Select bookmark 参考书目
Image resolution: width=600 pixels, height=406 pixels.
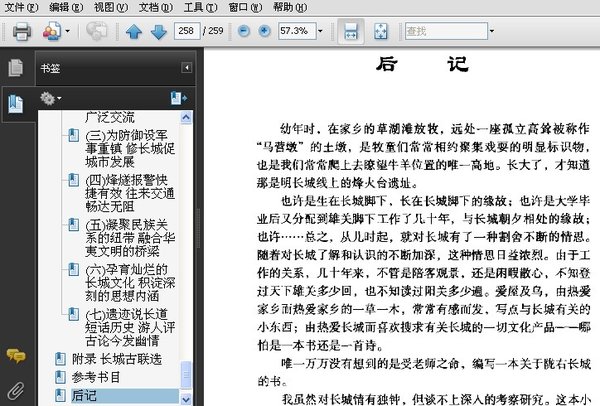96,377
